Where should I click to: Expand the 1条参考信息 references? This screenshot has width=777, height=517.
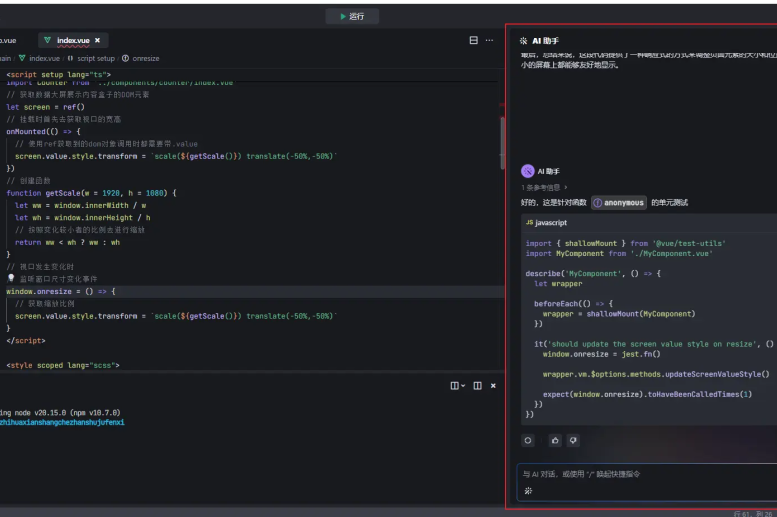545,187
